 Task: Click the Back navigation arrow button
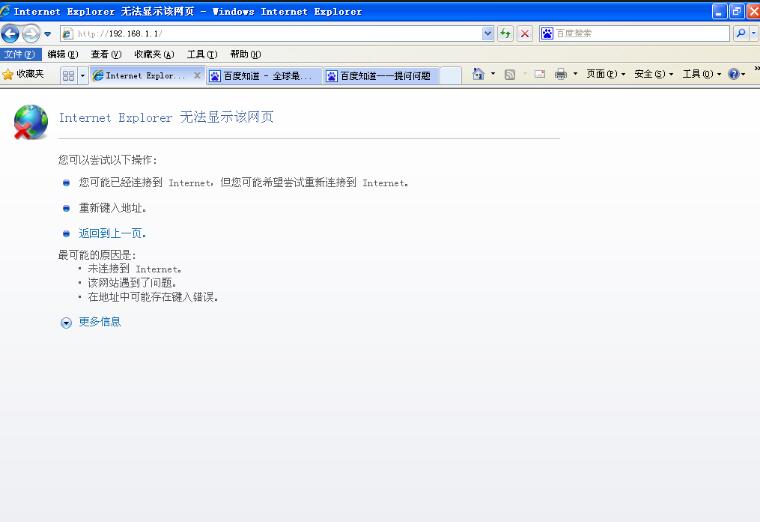tap(10, 33)
